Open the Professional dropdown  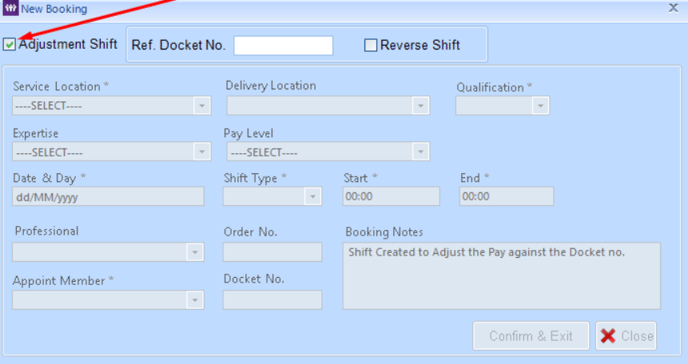[195, 252]
